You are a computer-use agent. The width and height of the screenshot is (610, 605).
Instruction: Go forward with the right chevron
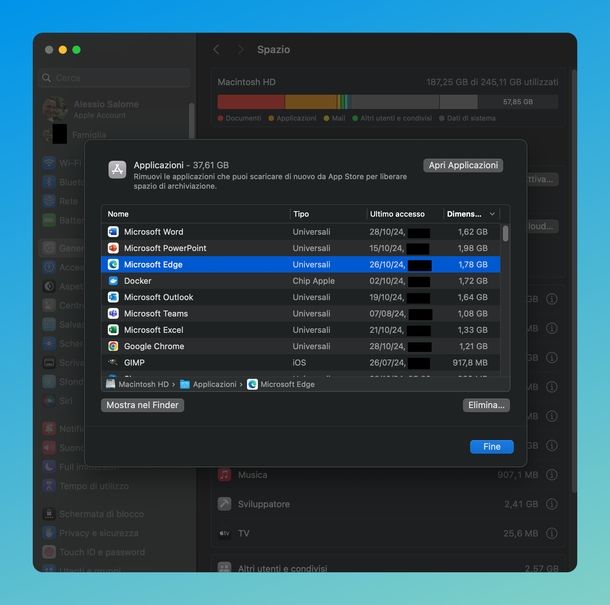(241, 49)
